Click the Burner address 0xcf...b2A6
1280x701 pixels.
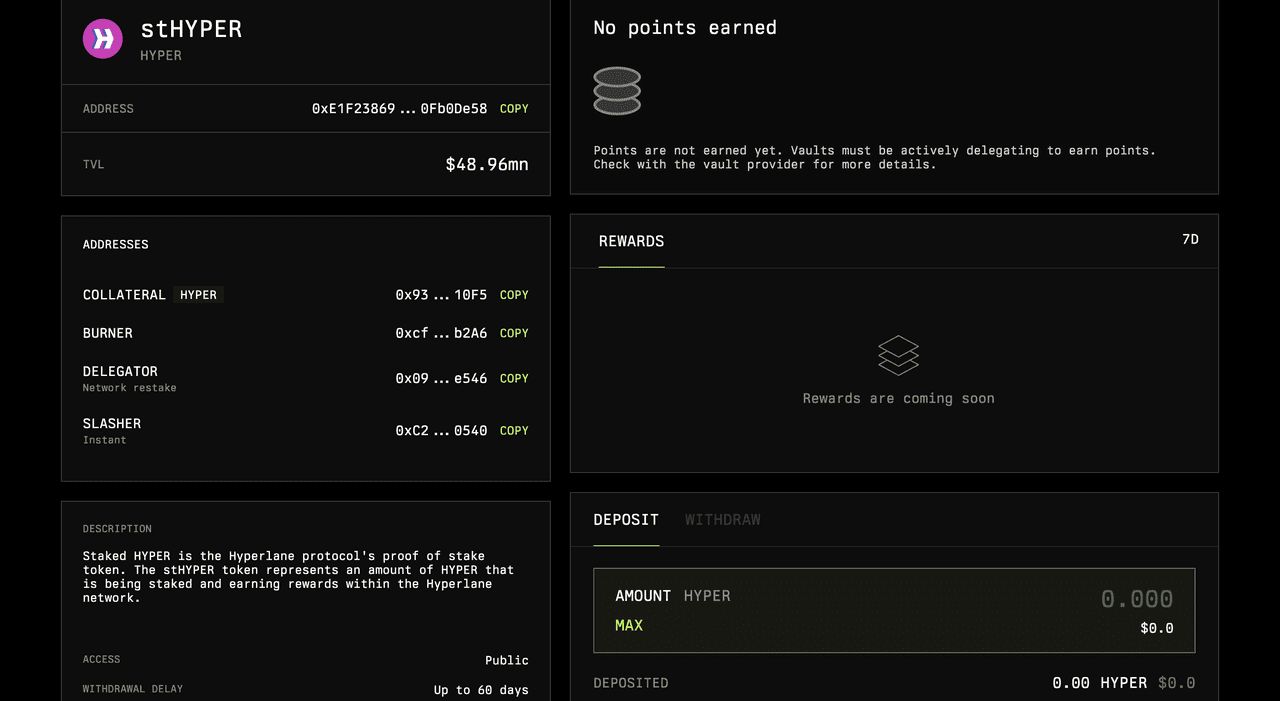coord(441,333)
